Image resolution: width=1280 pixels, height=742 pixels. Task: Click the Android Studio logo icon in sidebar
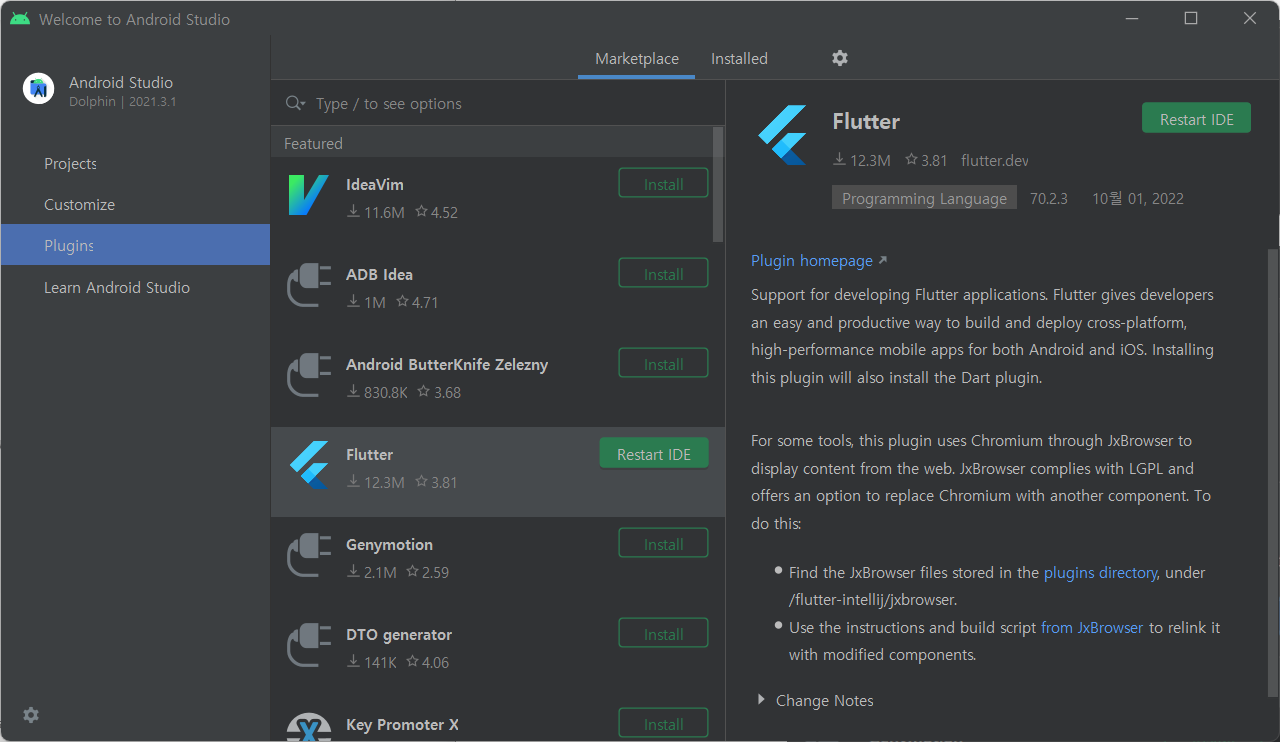38,89
